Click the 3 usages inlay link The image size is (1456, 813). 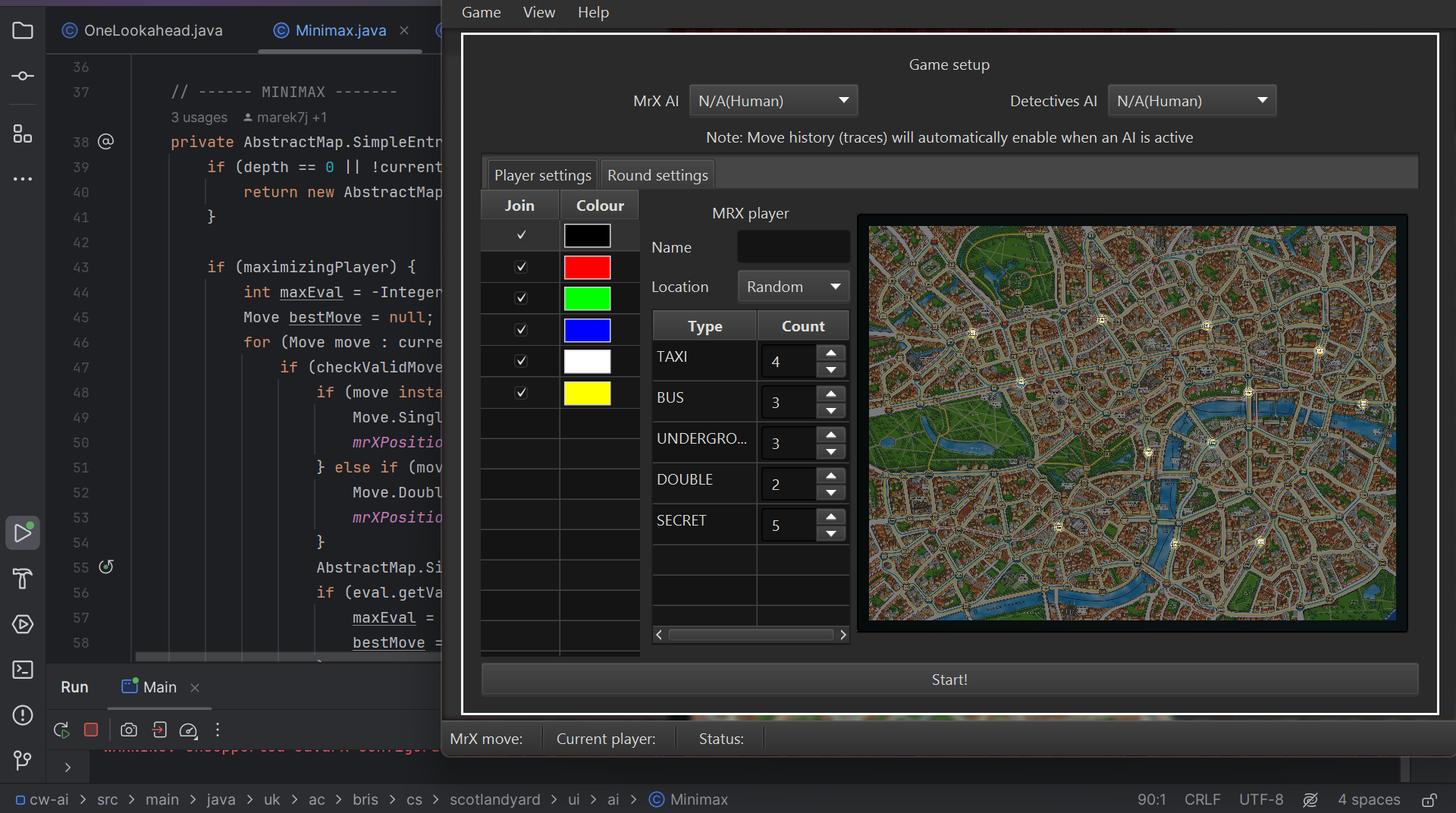click(199, 118)
